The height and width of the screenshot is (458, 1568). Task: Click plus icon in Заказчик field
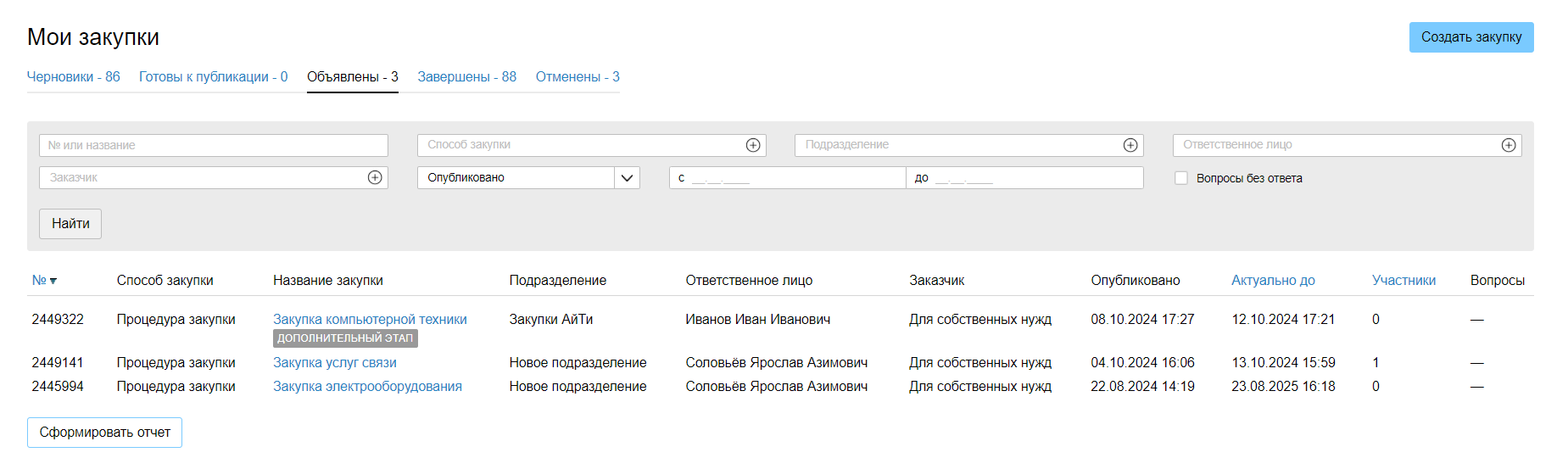(x=375, y=177)
